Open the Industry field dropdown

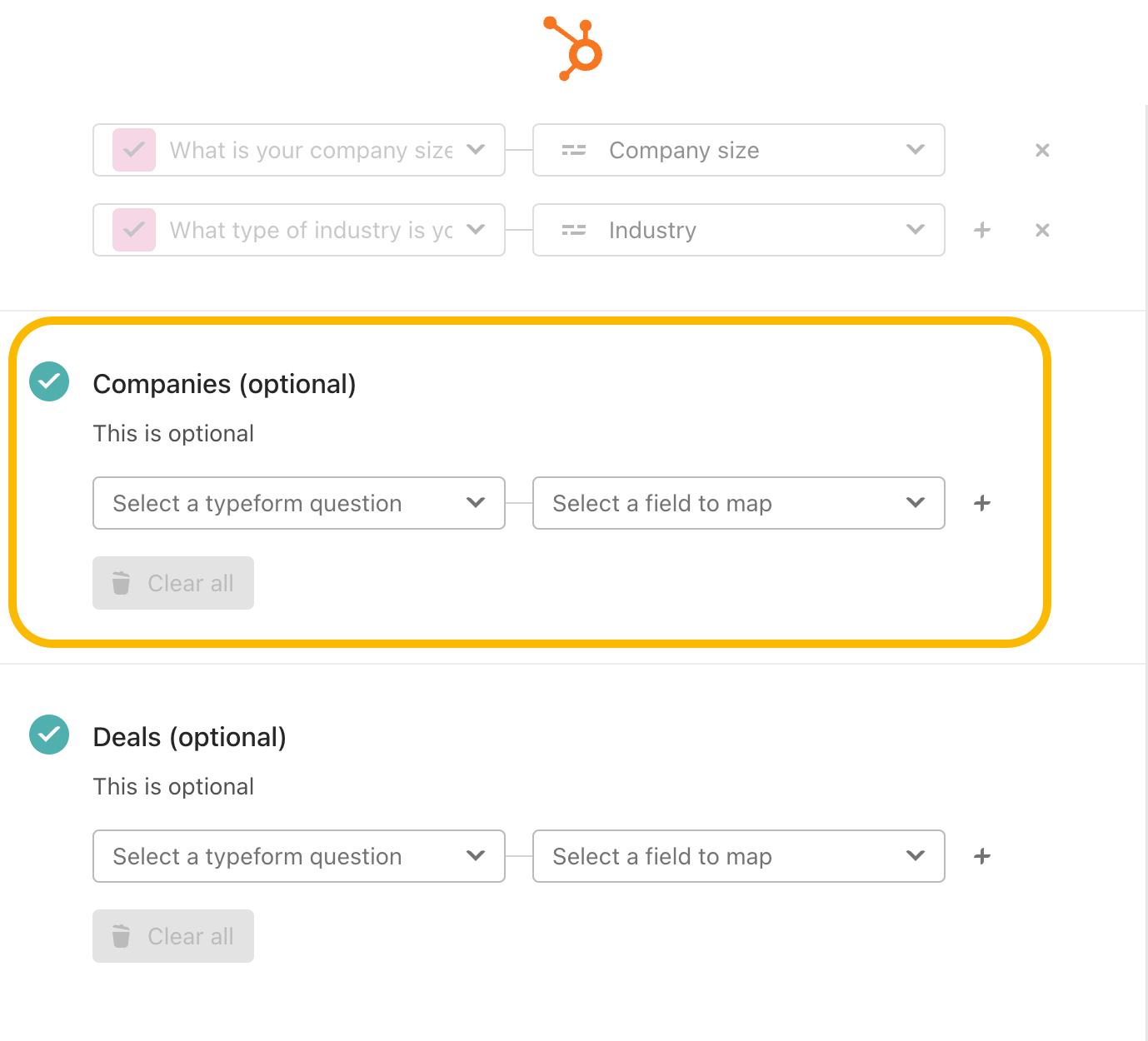click(x=739, y=230)
